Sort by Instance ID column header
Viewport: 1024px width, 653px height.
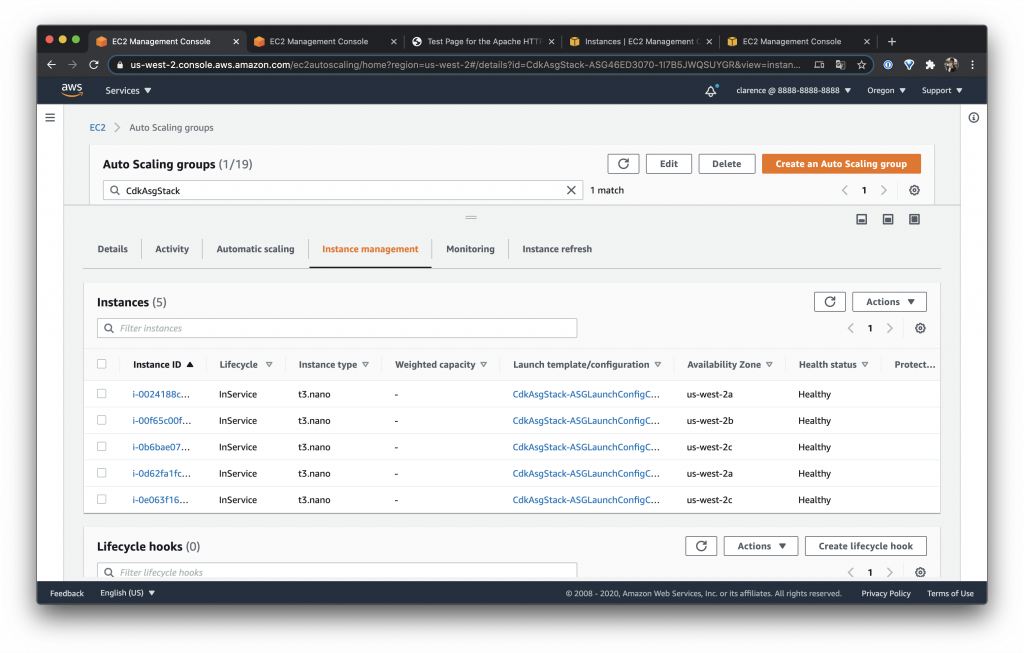point(163,364)
